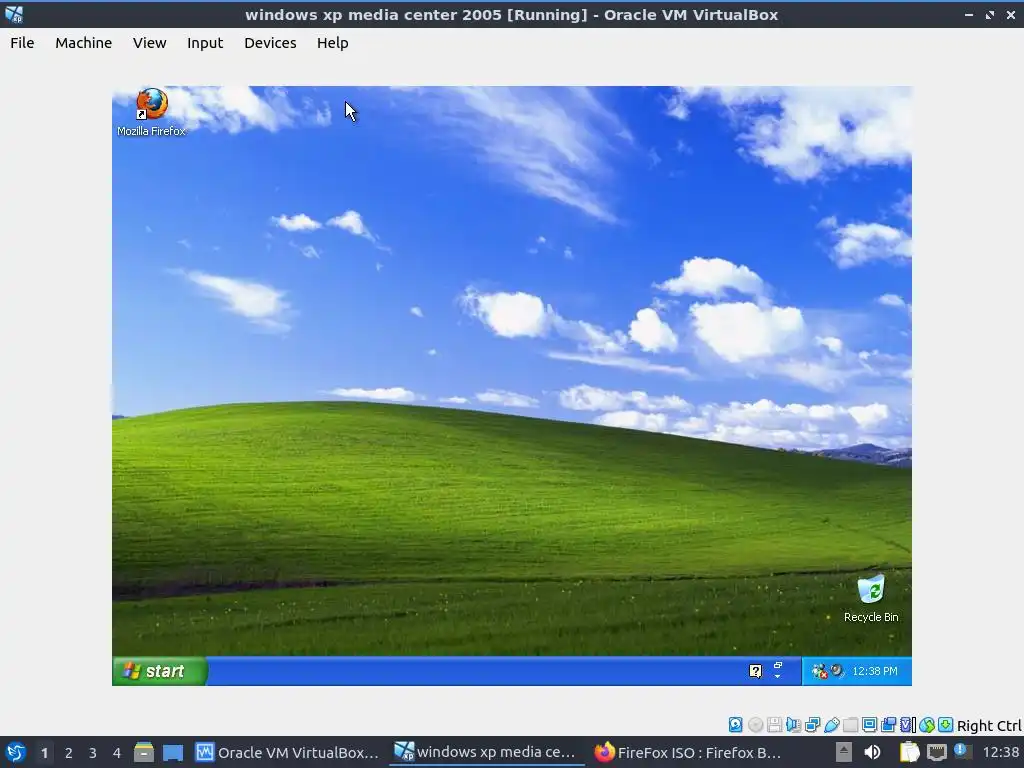Open the file manager launcher
This screenshot has width=1024, height=768.
point(144,752)
